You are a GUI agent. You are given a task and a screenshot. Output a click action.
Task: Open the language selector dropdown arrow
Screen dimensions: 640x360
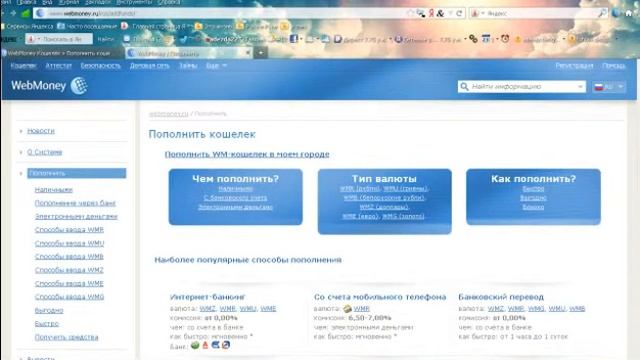[620, 87]
